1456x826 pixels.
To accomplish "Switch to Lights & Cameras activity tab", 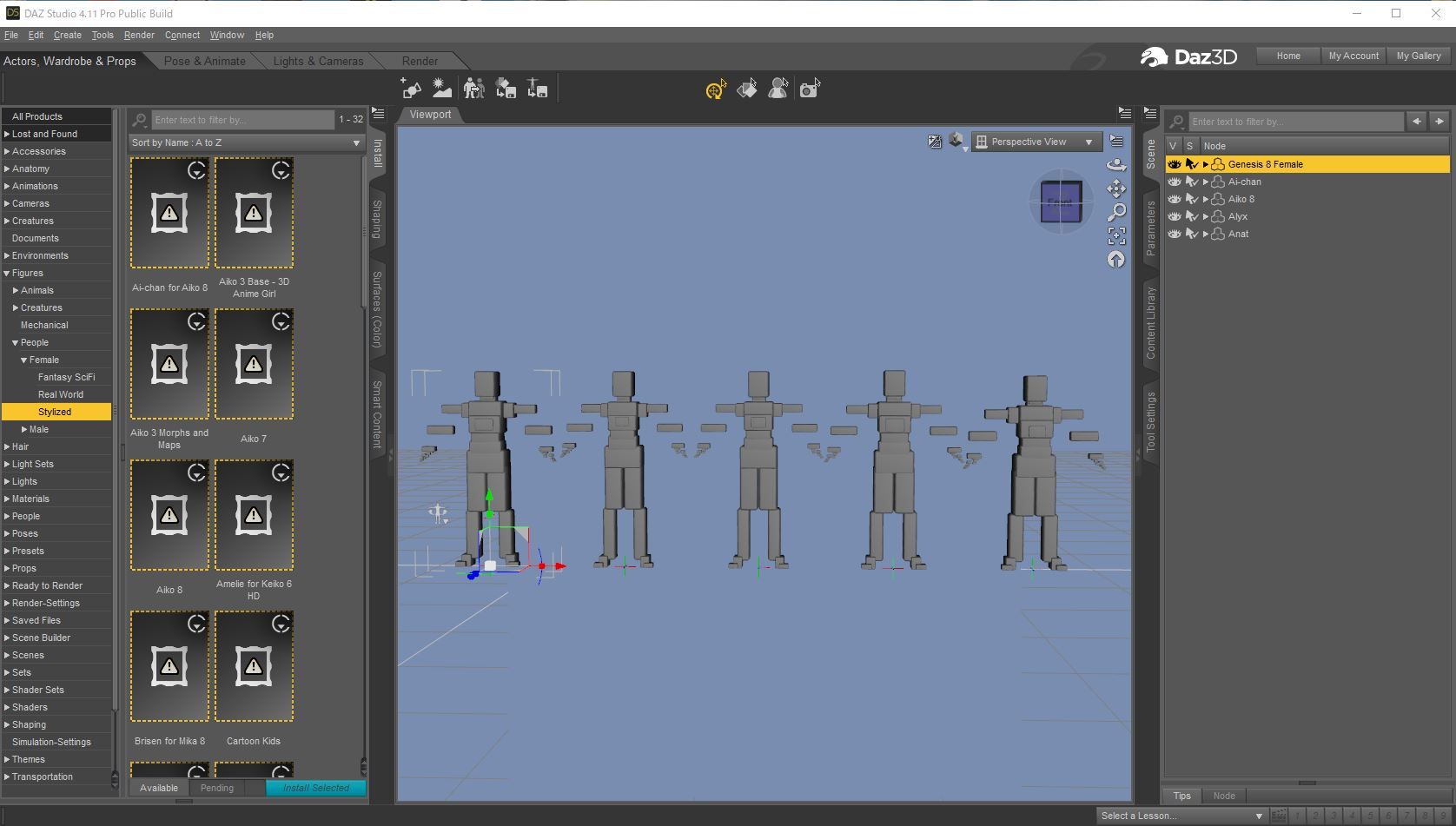I will (318, 61).
